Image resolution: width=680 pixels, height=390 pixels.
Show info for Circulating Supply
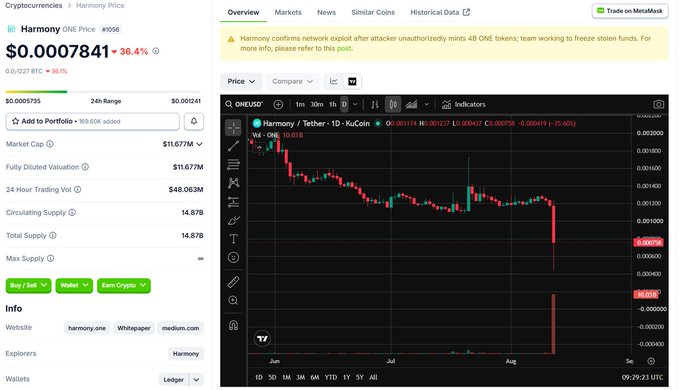click(x=72, y=213)
